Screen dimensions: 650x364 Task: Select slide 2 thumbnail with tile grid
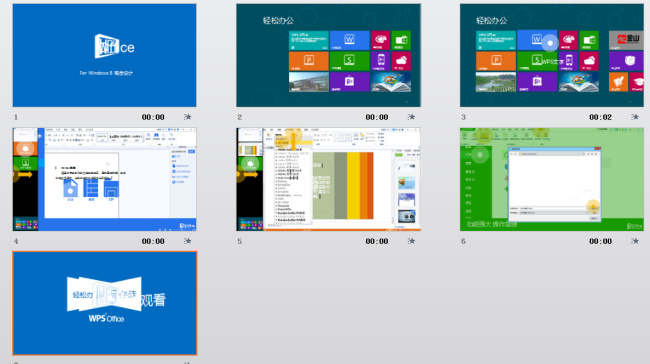tap(328, 56)
